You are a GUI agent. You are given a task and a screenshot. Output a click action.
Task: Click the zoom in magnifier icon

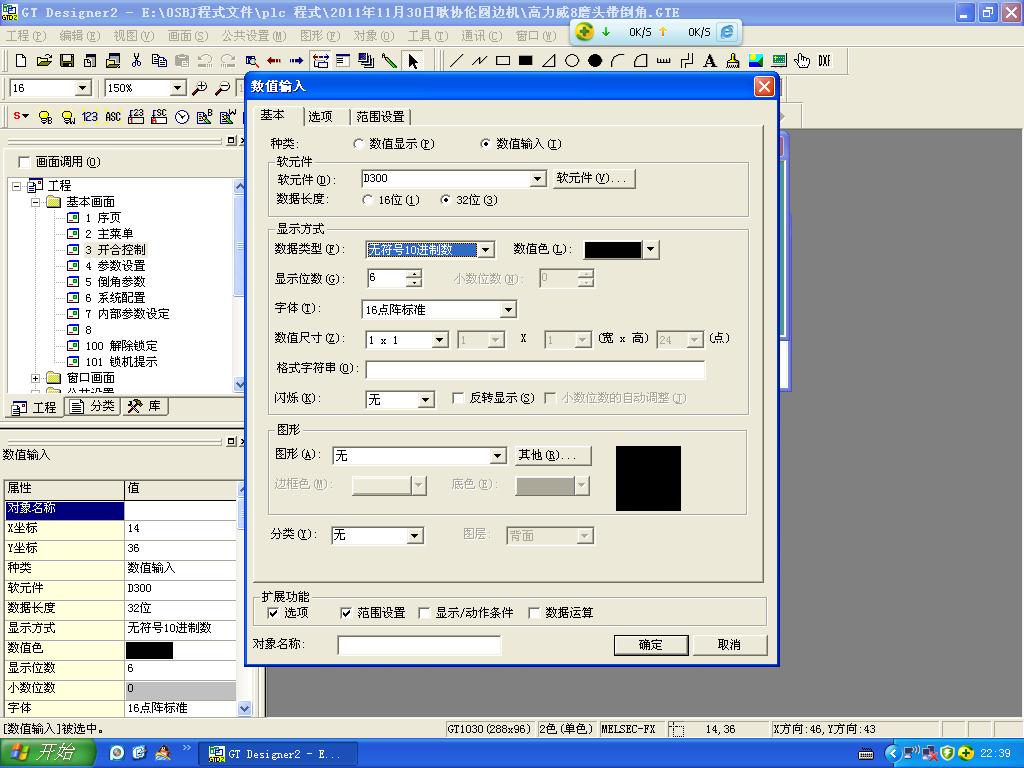(x=200, y=88)
